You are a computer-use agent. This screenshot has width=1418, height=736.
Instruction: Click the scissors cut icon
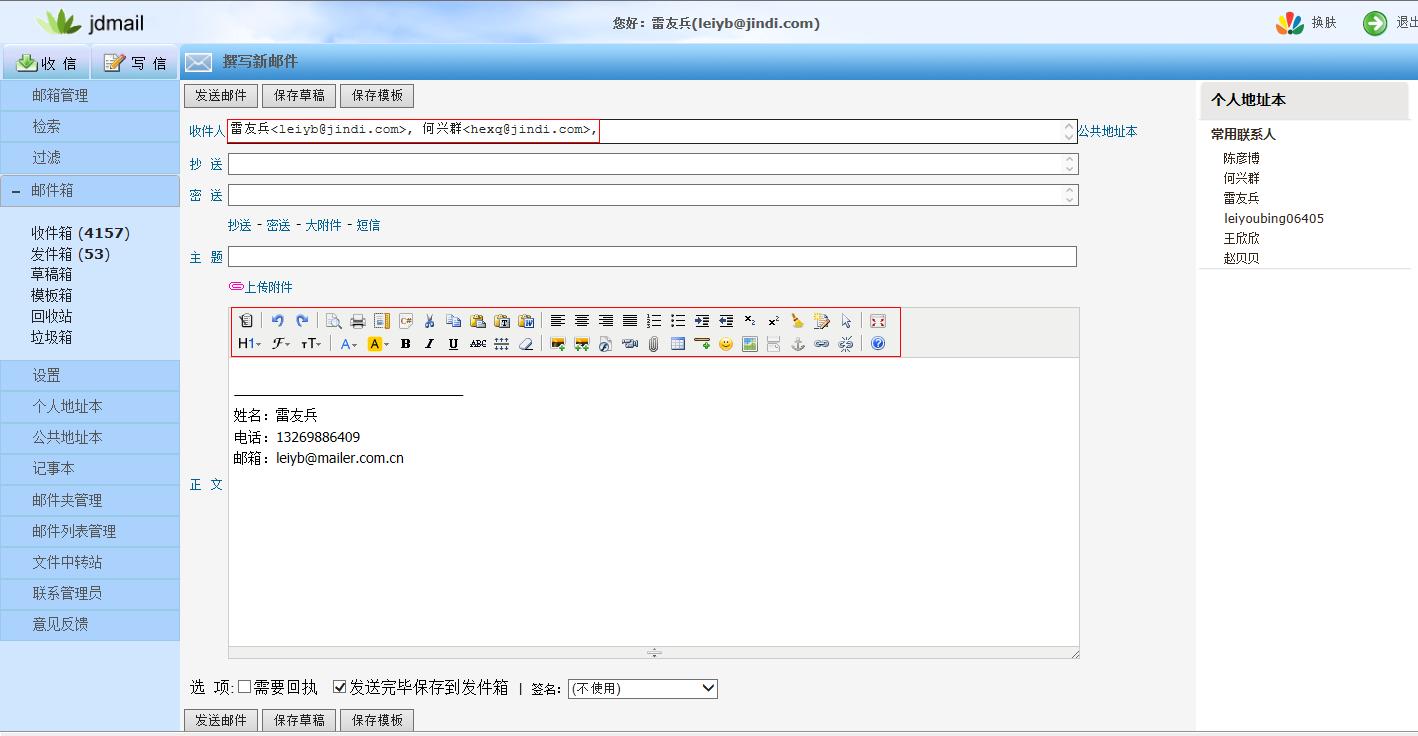coord(430,321)
